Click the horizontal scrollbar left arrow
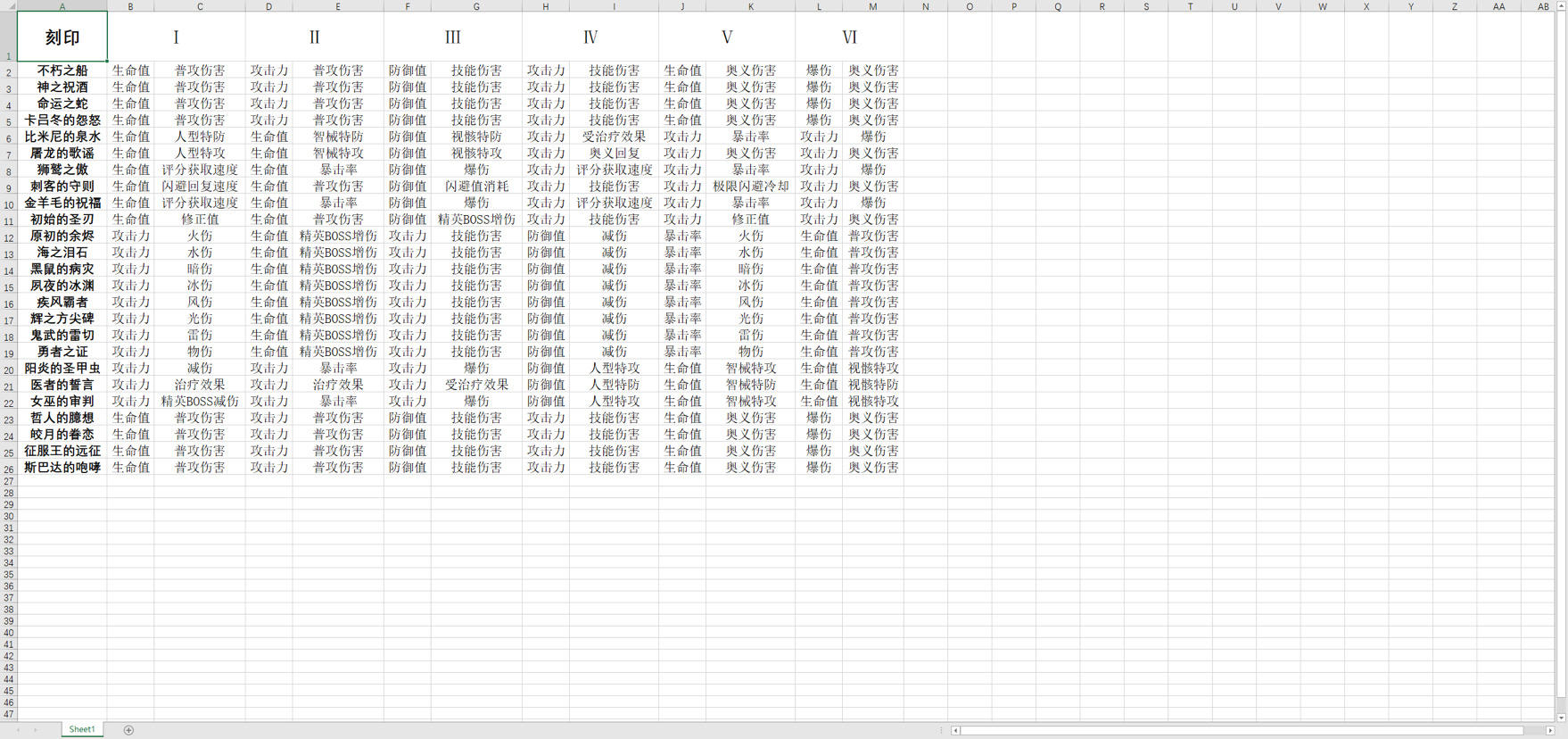 pyautogui.click(x=955, y=730)
